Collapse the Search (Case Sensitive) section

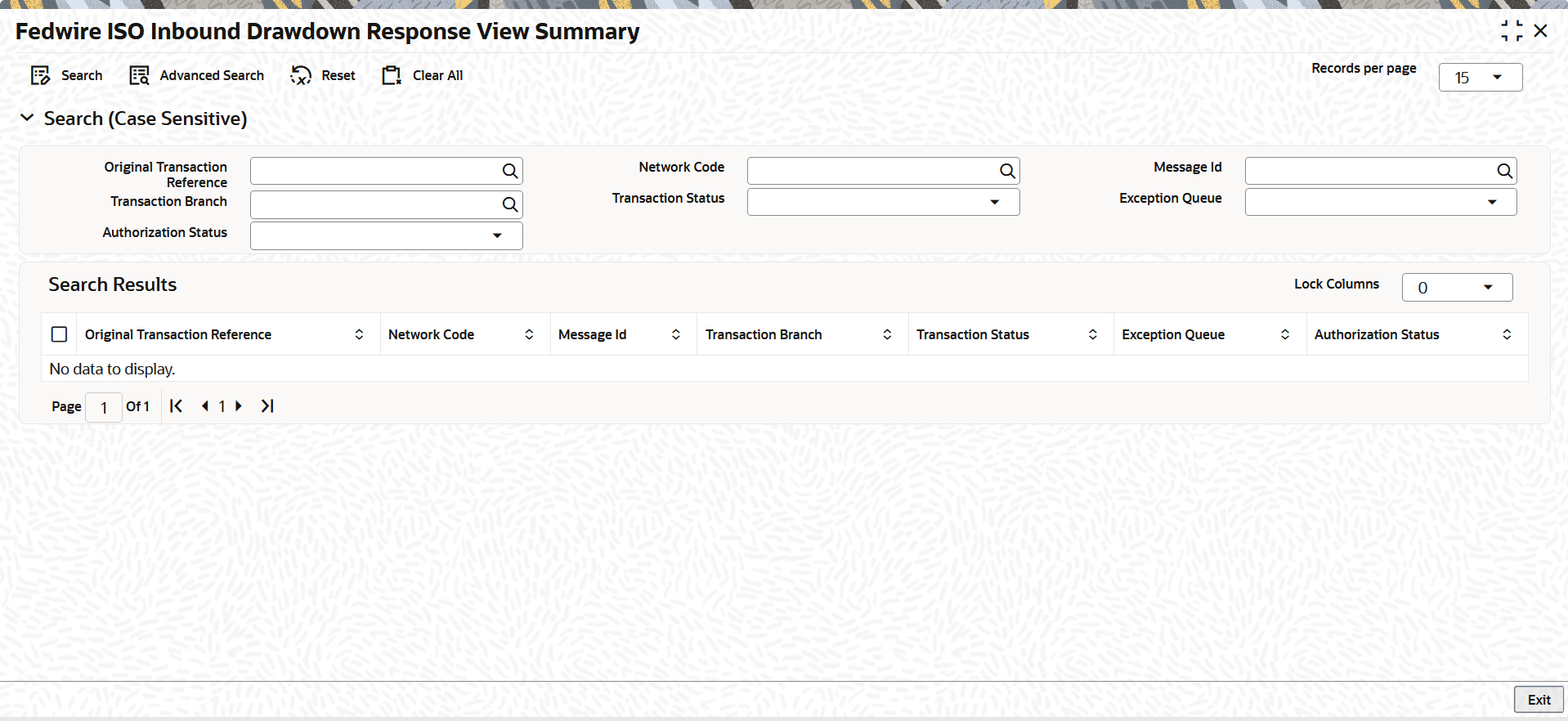point(27,118)
